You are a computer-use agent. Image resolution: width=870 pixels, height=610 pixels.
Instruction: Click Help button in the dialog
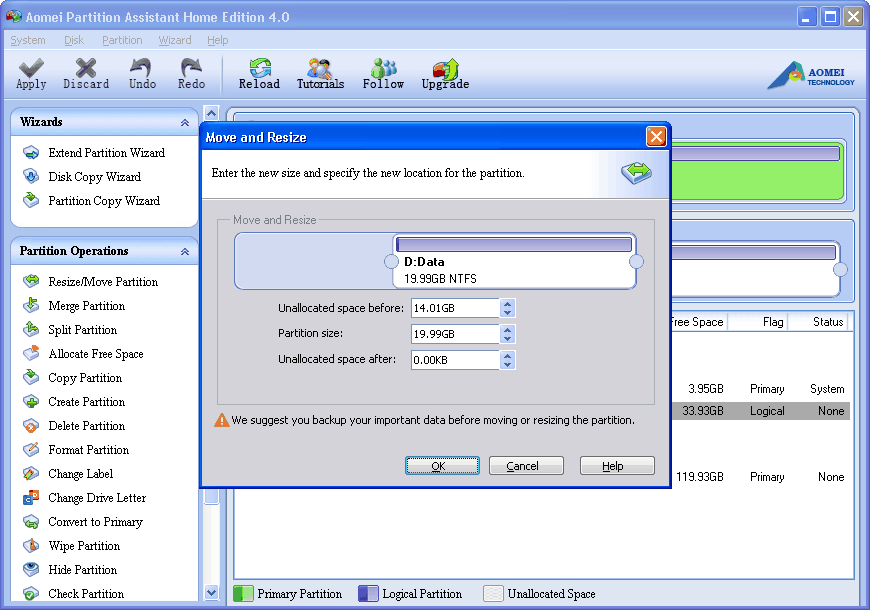coord(617,466)
